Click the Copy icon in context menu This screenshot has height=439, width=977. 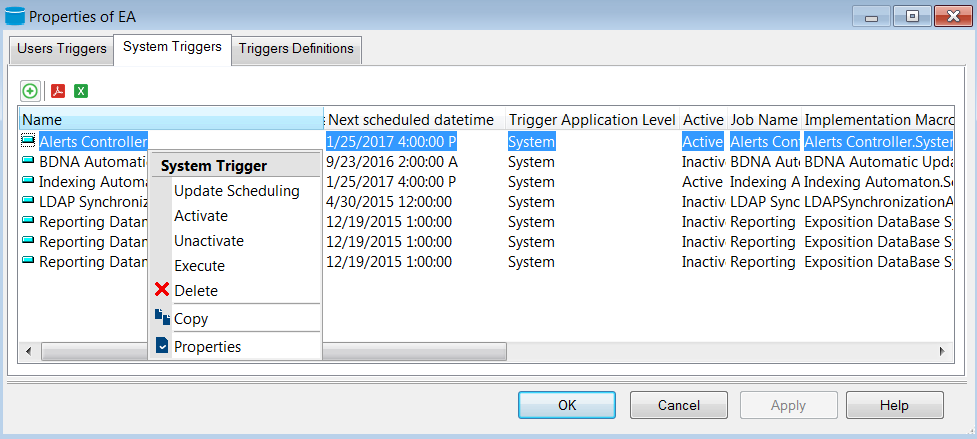[162, 319]
